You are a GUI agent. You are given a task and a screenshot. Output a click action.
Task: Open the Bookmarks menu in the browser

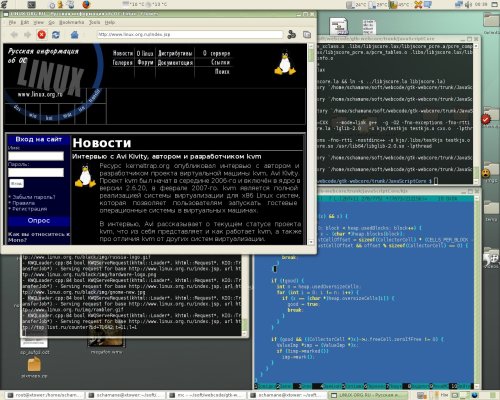(x=72, y=22)
